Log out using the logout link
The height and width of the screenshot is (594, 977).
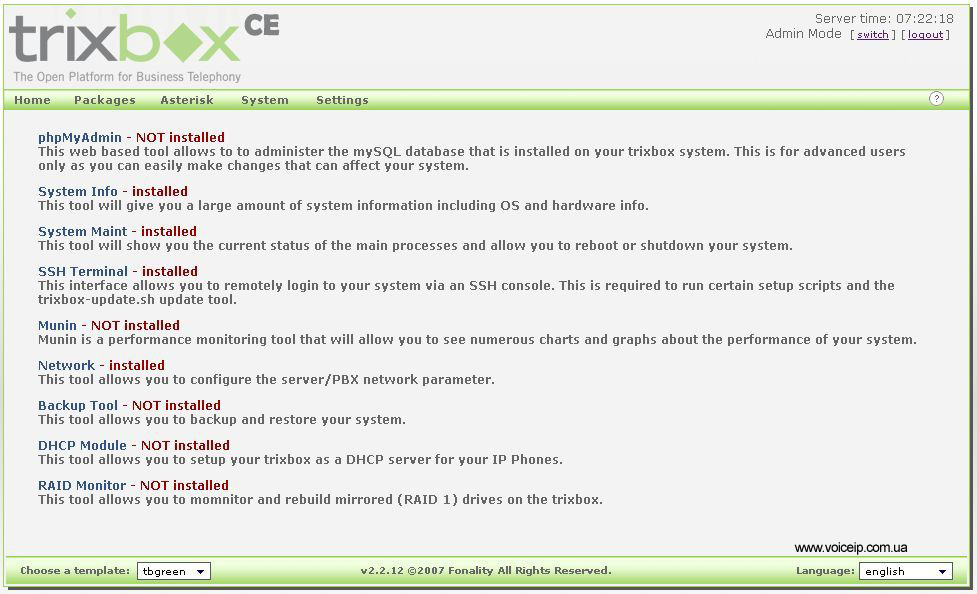point(925,34)
